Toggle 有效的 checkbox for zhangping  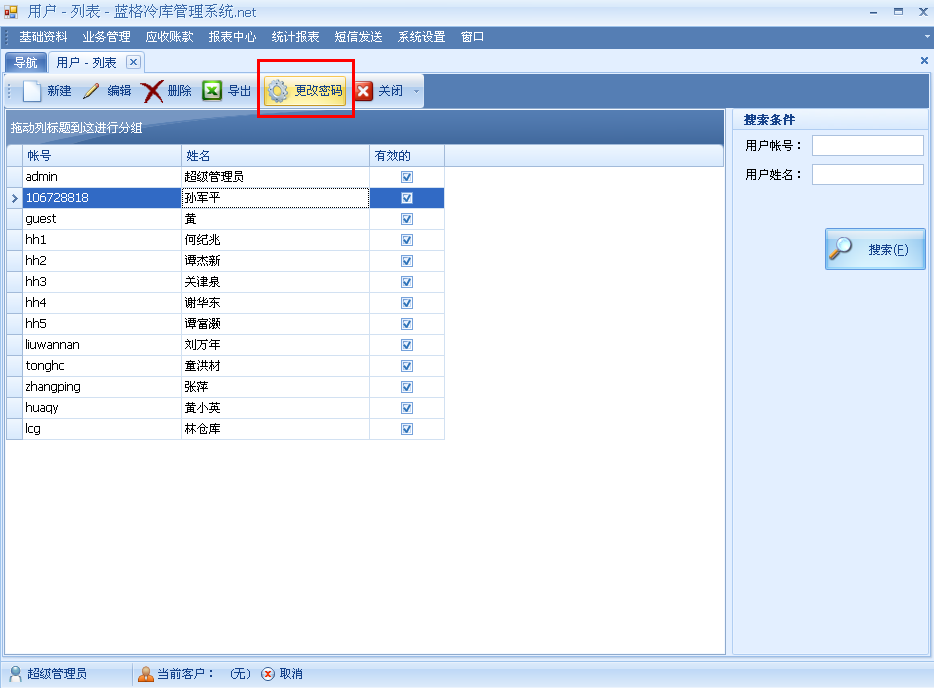407,387
